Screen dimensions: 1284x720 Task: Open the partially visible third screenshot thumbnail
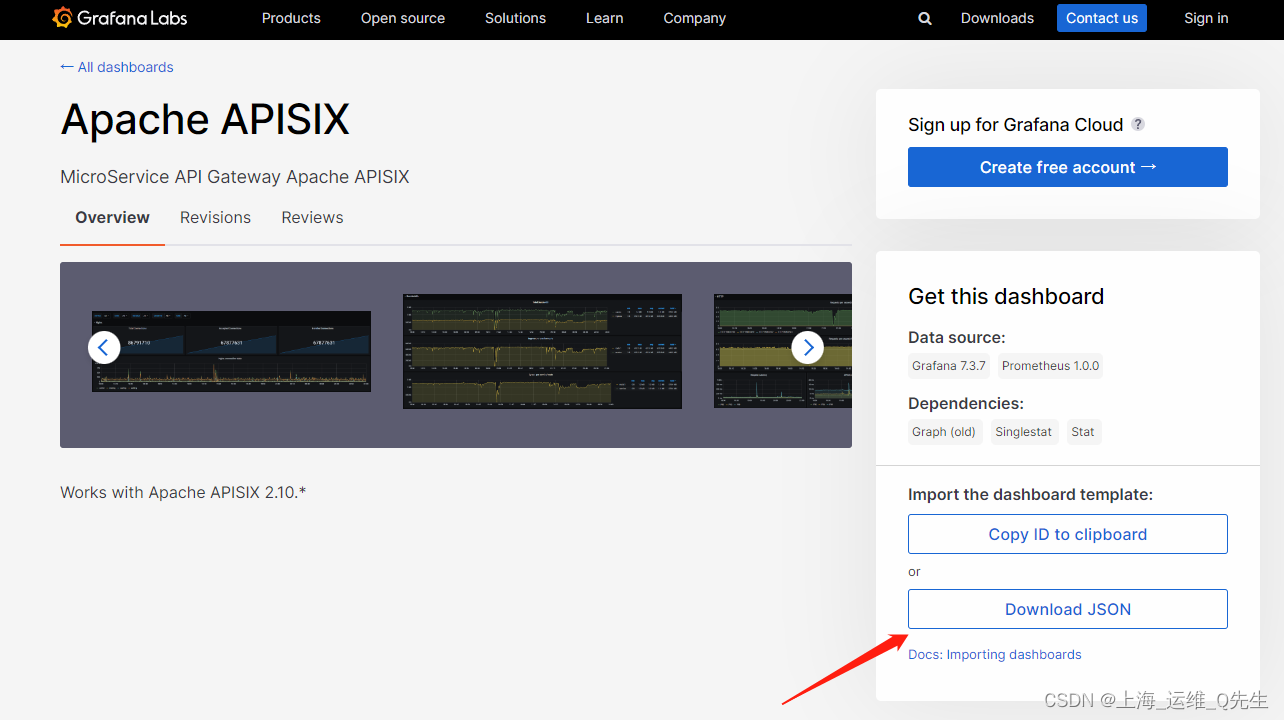coord(783,351)
